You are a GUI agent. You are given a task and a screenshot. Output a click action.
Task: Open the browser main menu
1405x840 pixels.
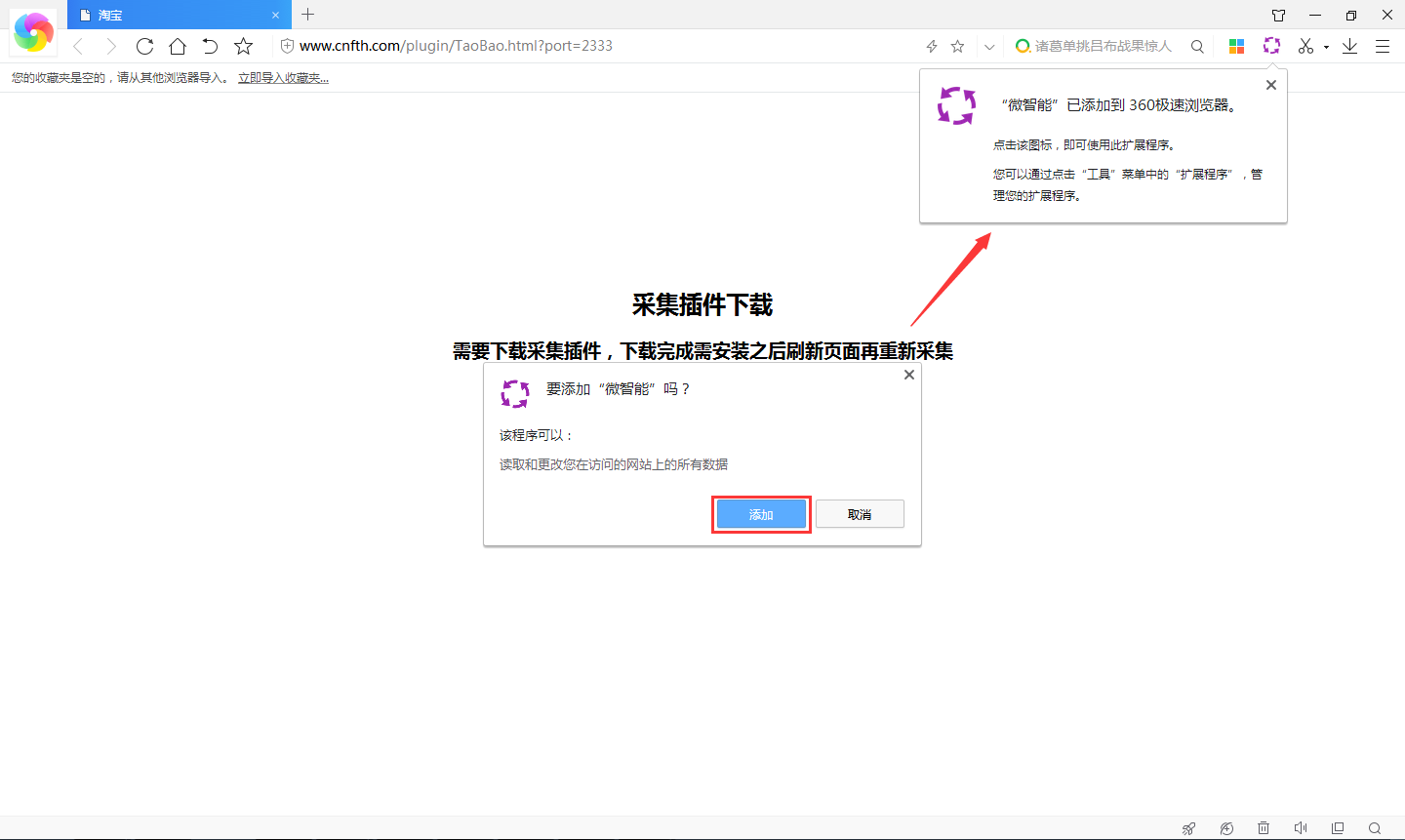1383,46
